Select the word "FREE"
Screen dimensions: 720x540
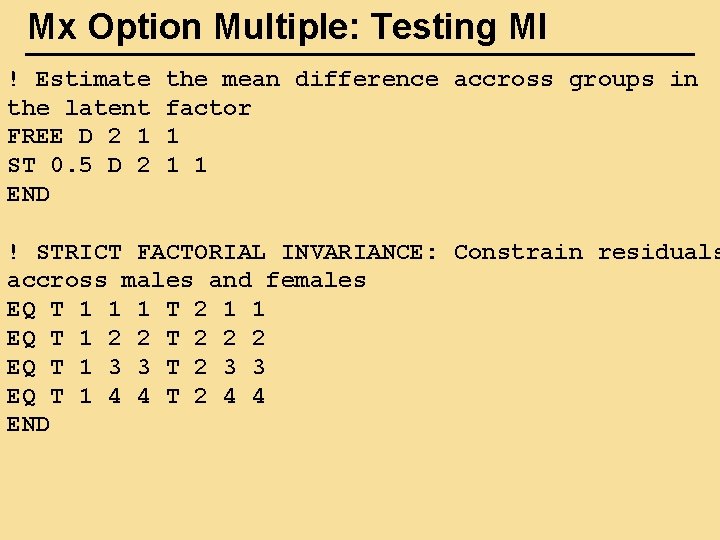(x=35, y=136)
